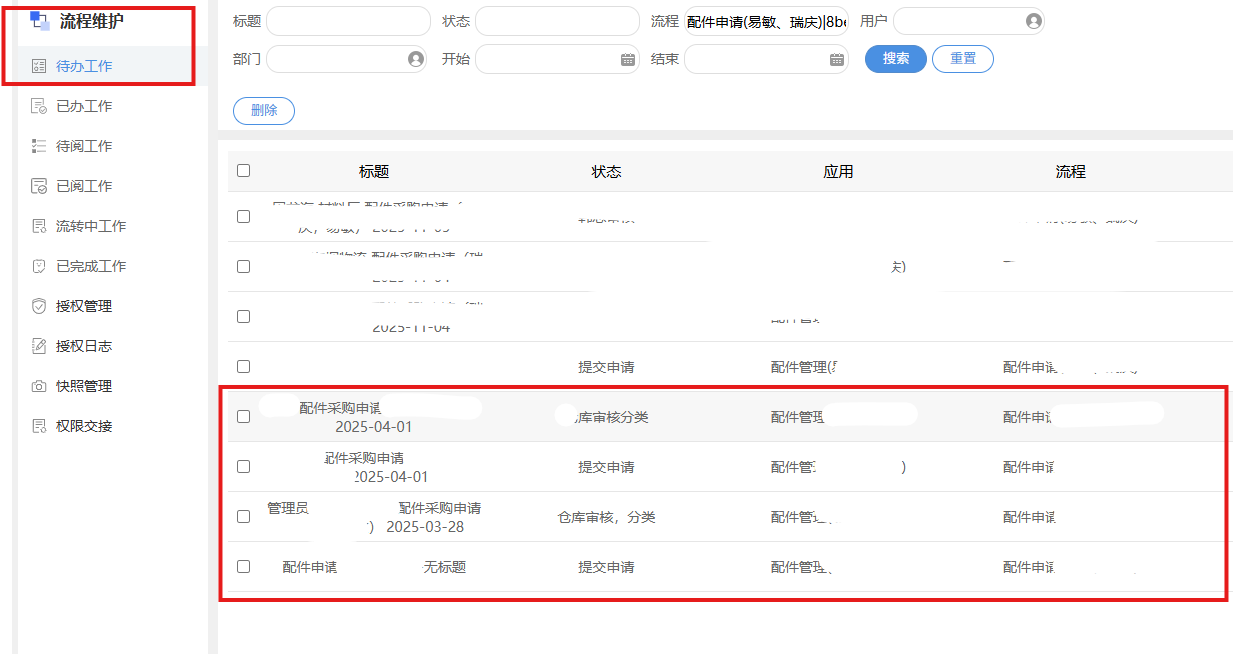Check the row titled 无标题
The width and height of the screenshot is (1233, 654).
tap(243, 566)
